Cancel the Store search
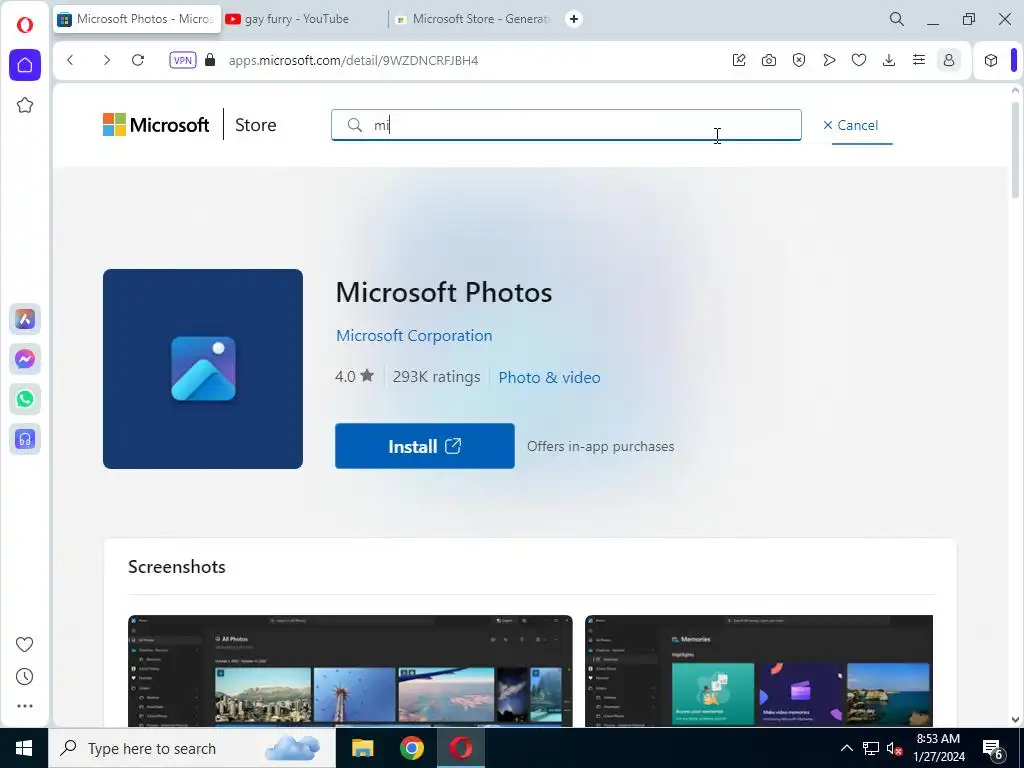Viewport: 1024px width, 768px height. [x=850, y=125]
